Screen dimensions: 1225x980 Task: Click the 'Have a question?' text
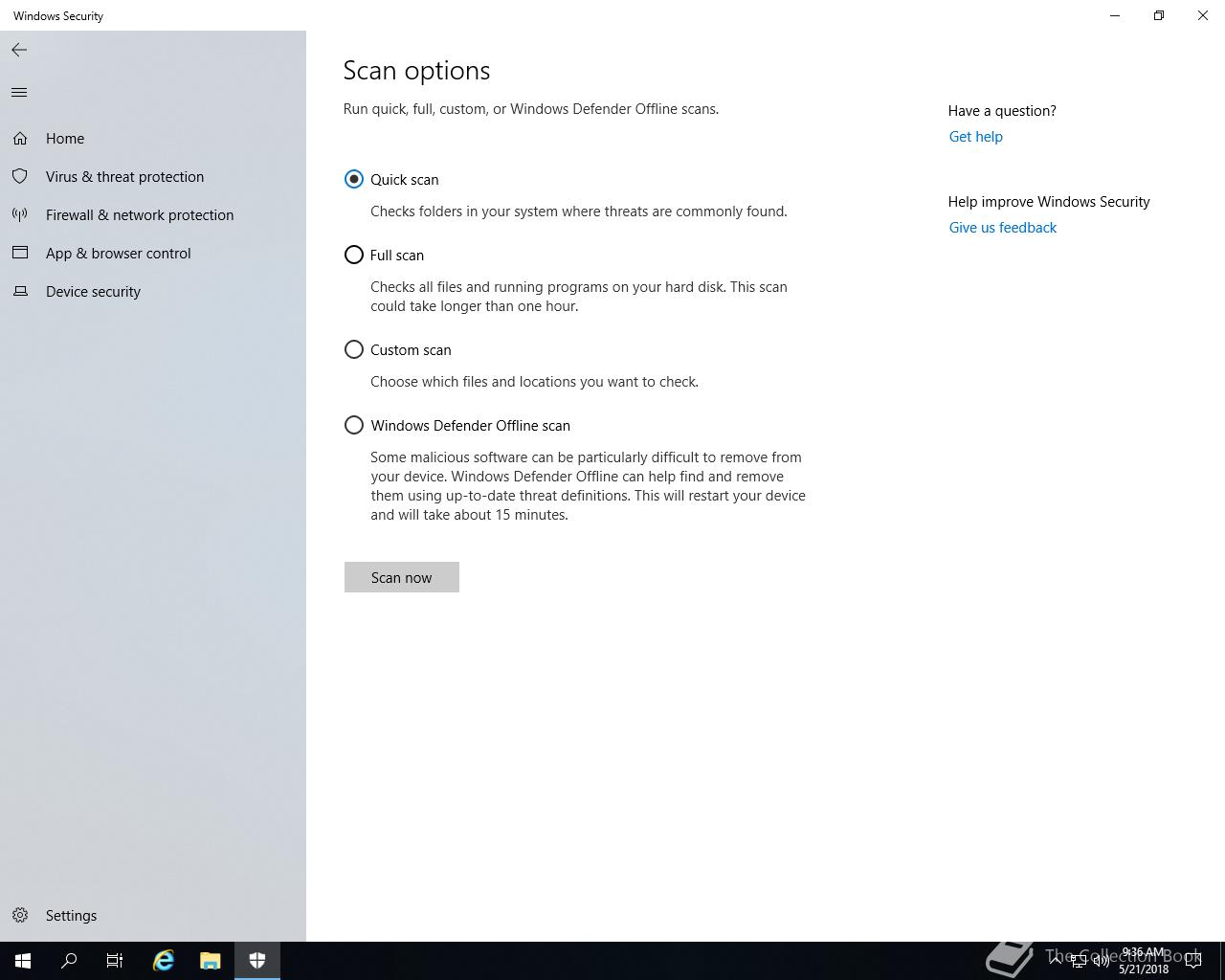1002,110
